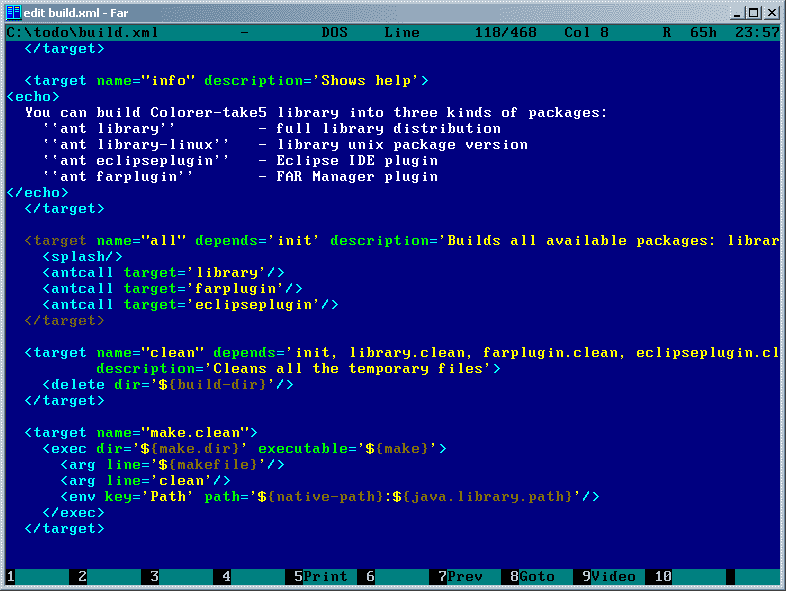
Task: Click the 9Video function key label
Action: coord(609,576)
